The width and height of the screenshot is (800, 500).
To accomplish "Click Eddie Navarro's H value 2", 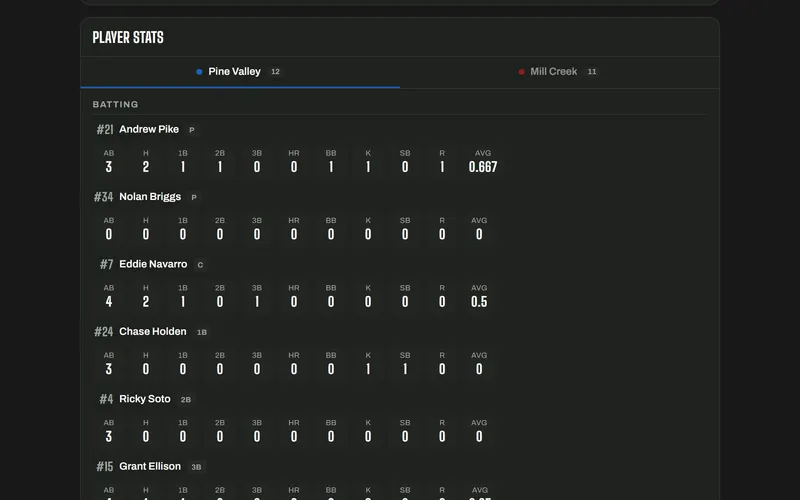I will point(146,302).
